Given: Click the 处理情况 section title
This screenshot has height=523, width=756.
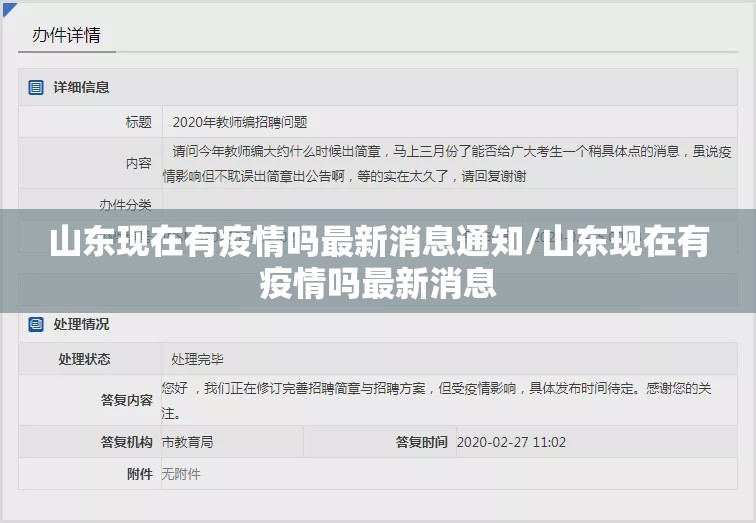Looking at the screenshot, I should [x=81, y=324].
